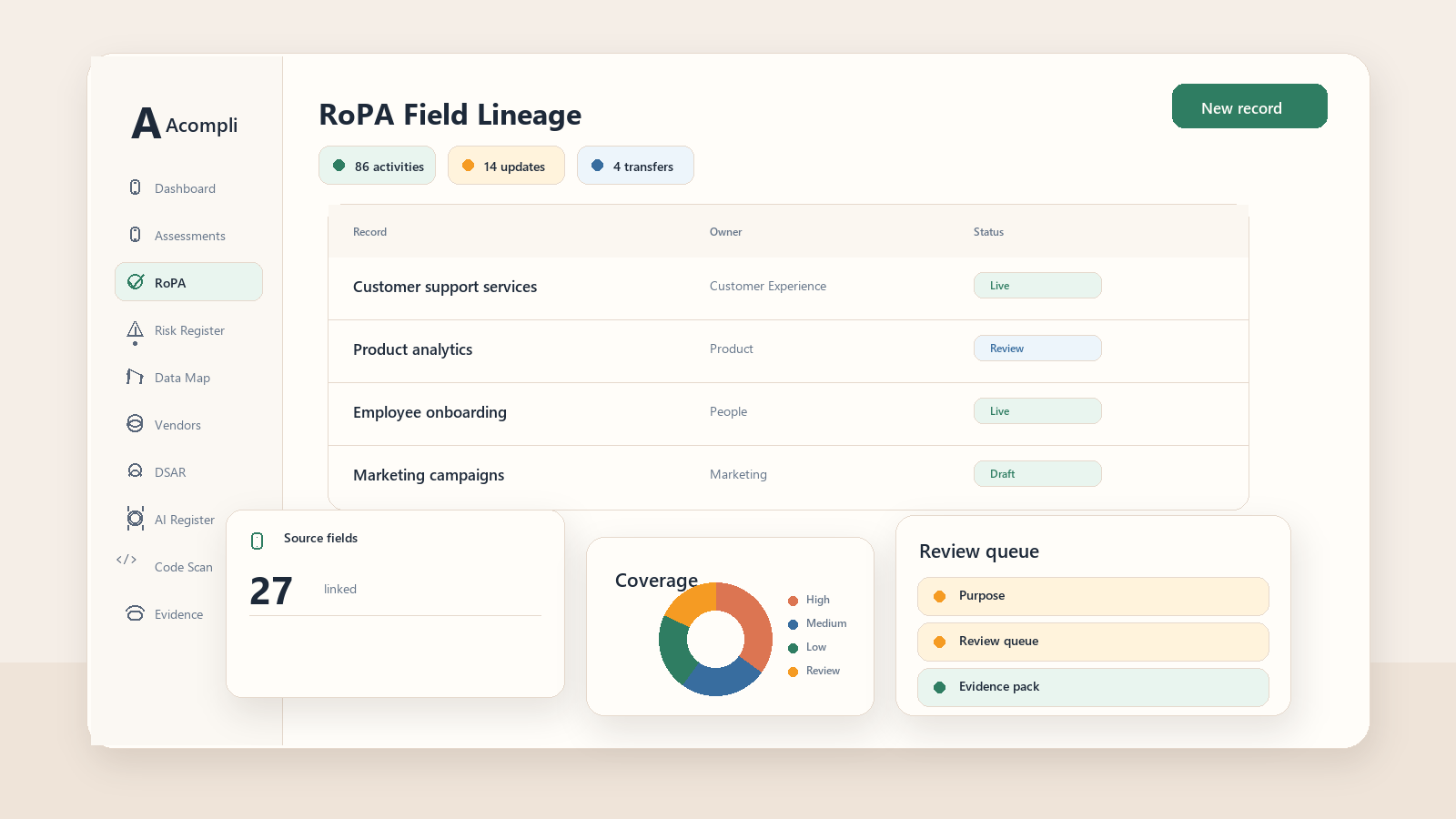Click the RoPA checkmark icon
The width and height of the screenshot is (1456, 819).
click(x=136, y=282)
